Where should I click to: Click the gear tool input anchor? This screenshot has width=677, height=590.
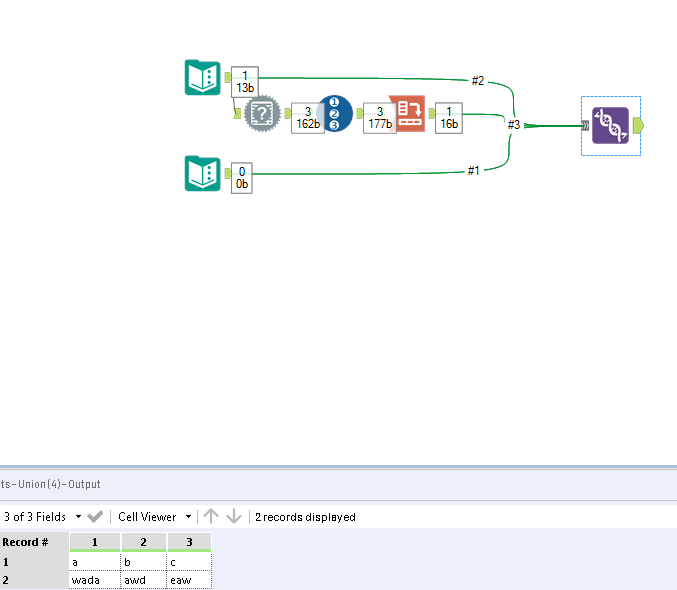click(237, 114)
